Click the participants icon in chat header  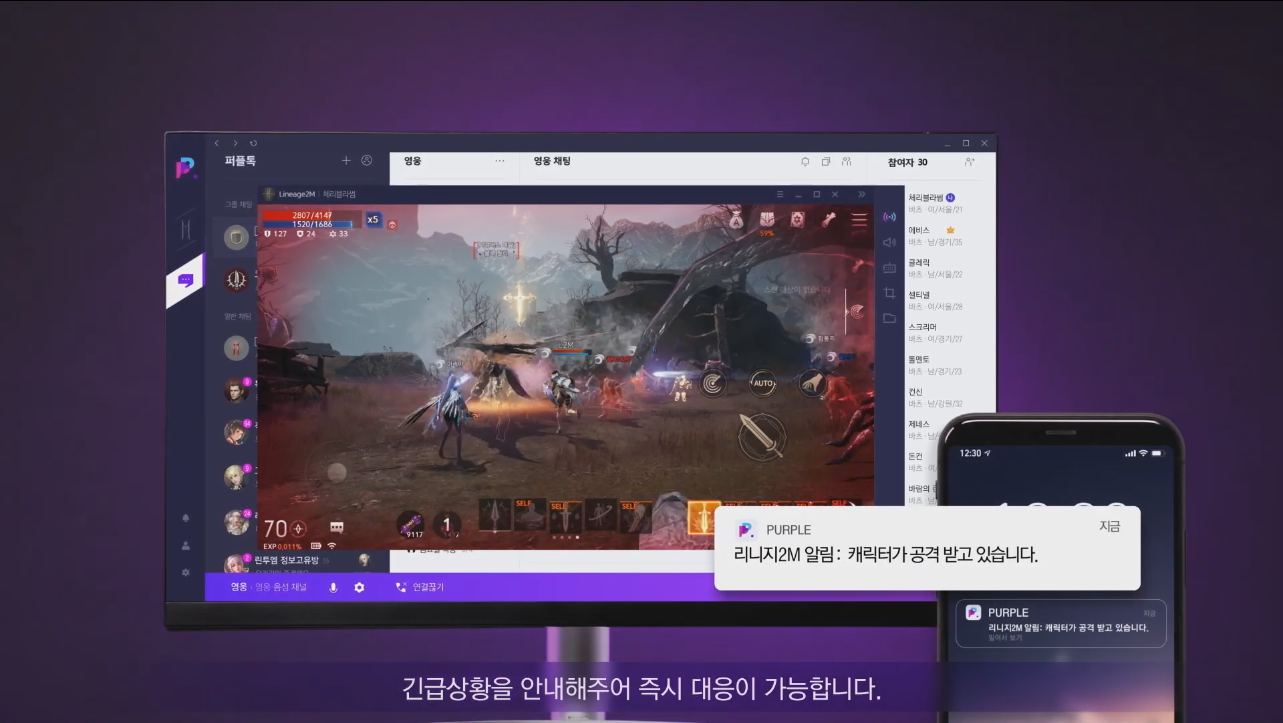(846, 161)
